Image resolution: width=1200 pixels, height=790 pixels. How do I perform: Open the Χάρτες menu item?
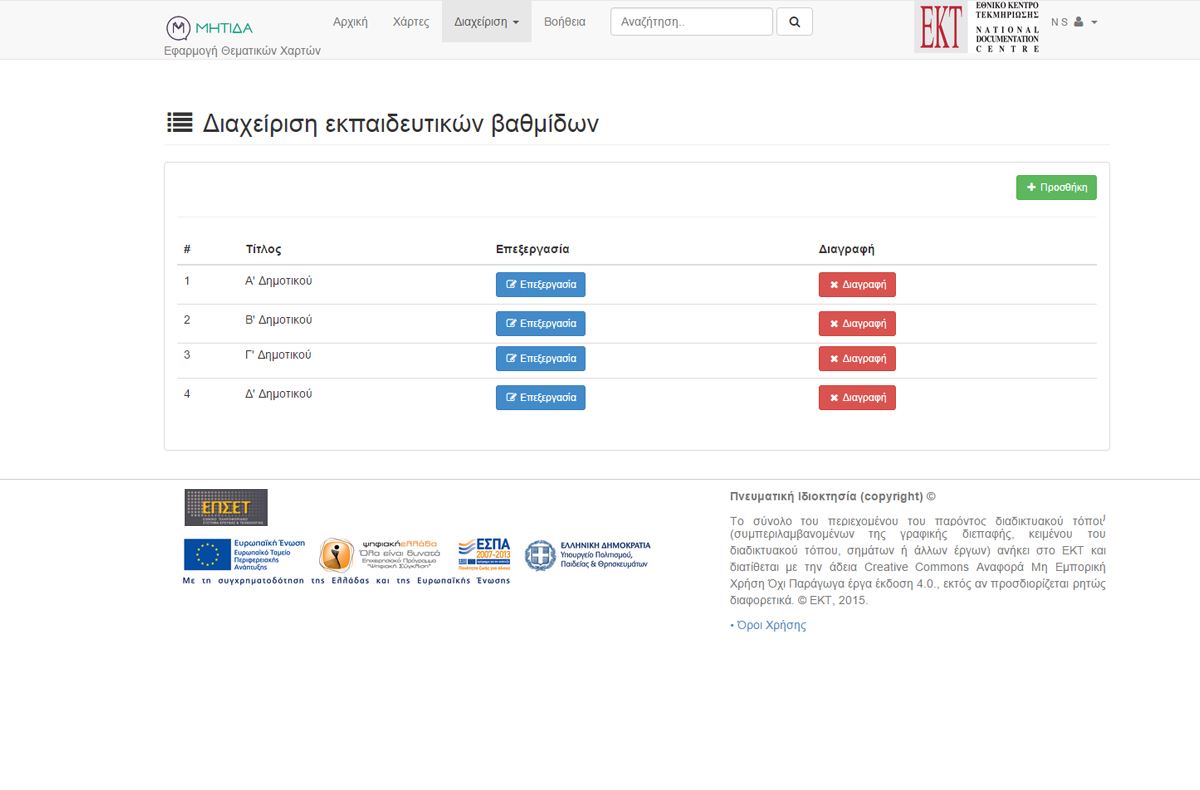[411, 22]
